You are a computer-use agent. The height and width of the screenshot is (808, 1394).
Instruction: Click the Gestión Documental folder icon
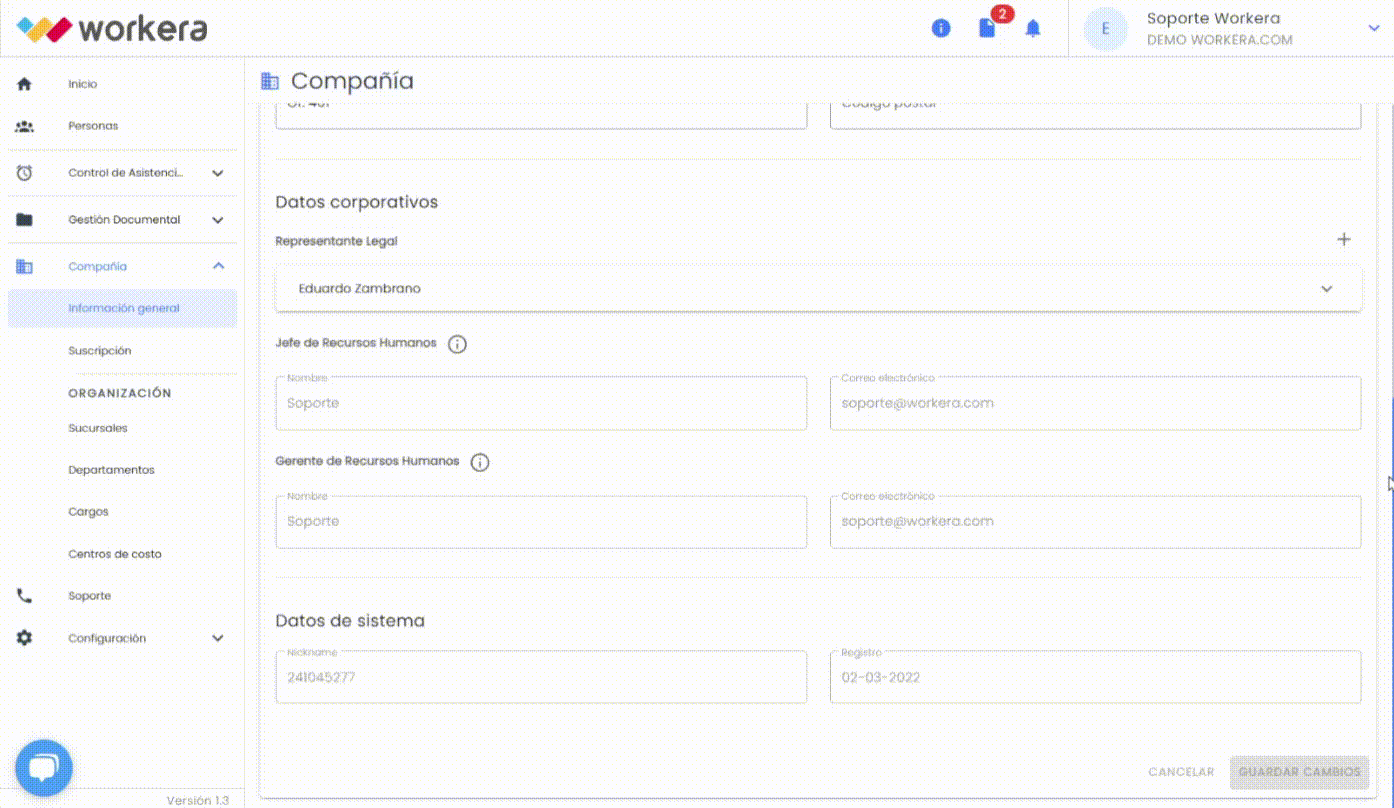pos(25,220)
